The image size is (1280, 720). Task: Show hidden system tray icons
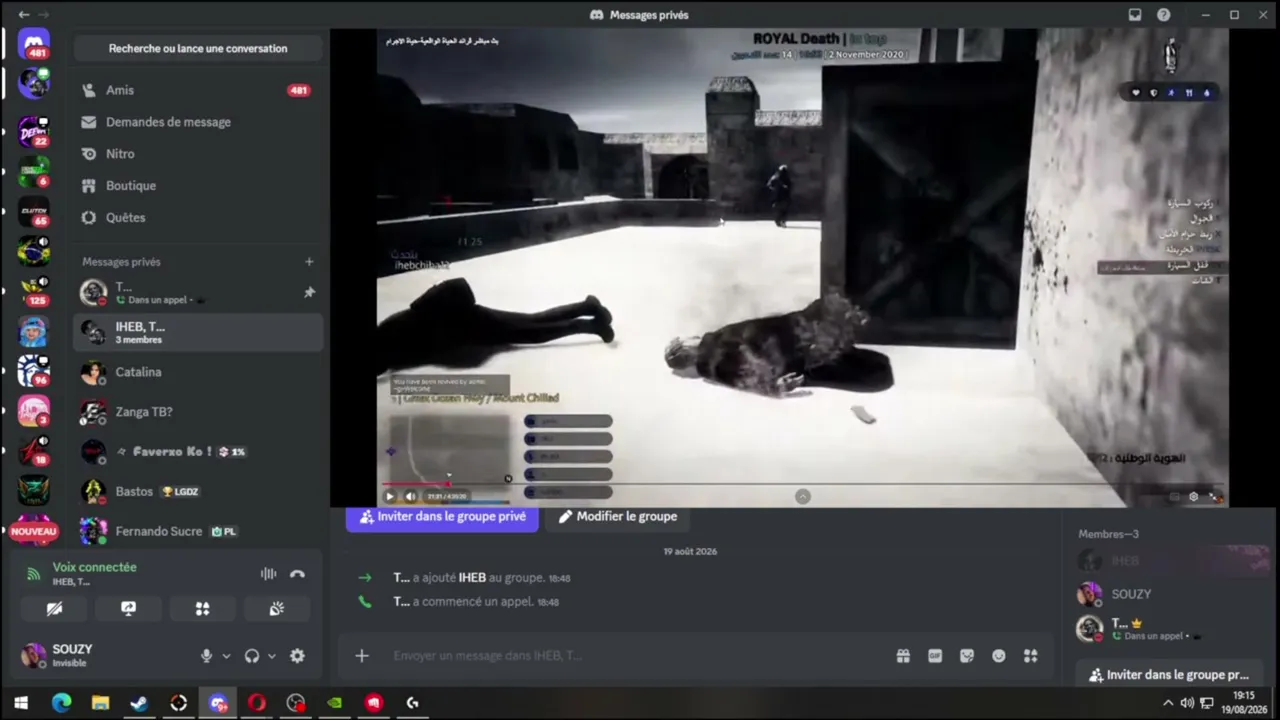[x=1167, y=703]
